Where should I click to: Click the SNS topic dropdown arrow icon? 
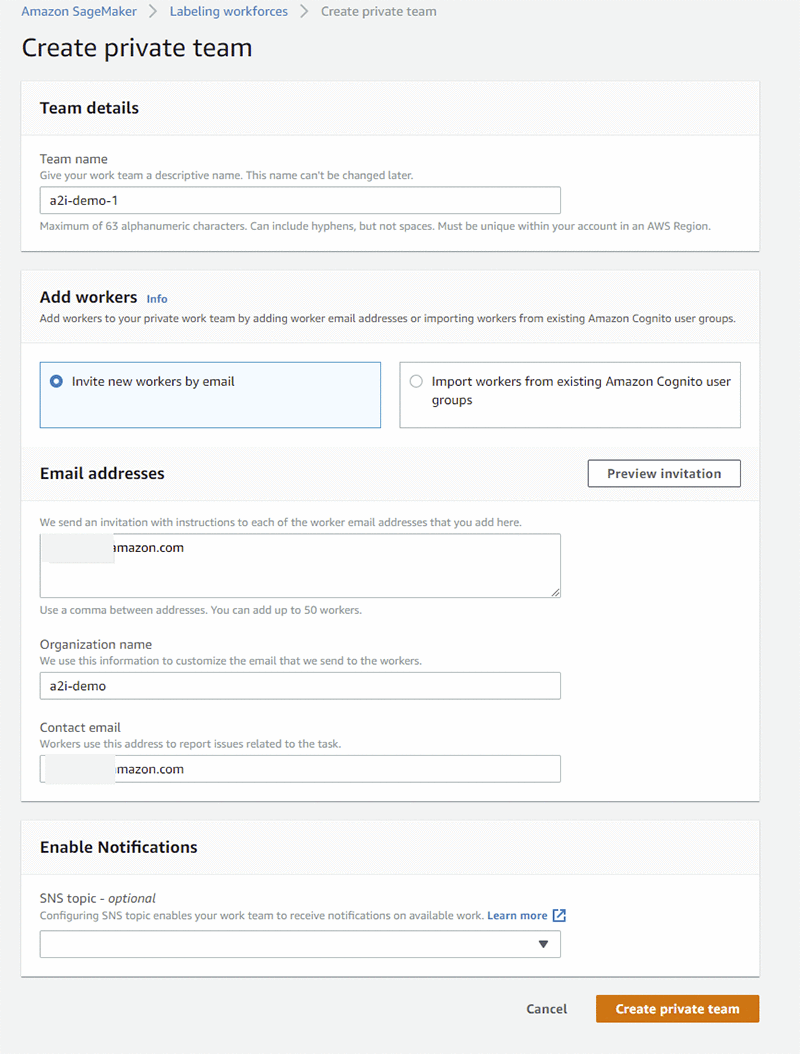[x=543, y=944]
